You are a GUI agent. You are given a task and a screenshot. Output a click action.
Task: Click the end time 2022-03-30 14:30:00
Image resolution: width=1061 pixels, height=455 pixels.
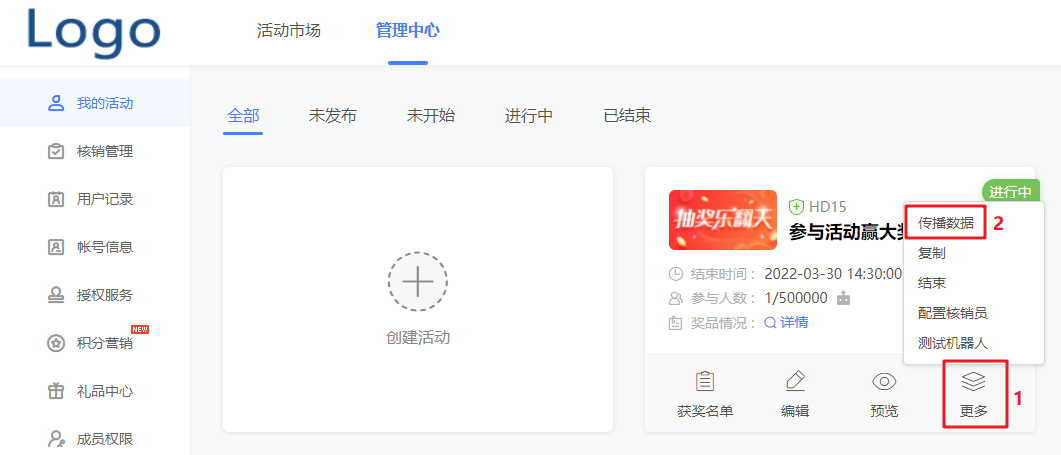[x=834, y=274]
